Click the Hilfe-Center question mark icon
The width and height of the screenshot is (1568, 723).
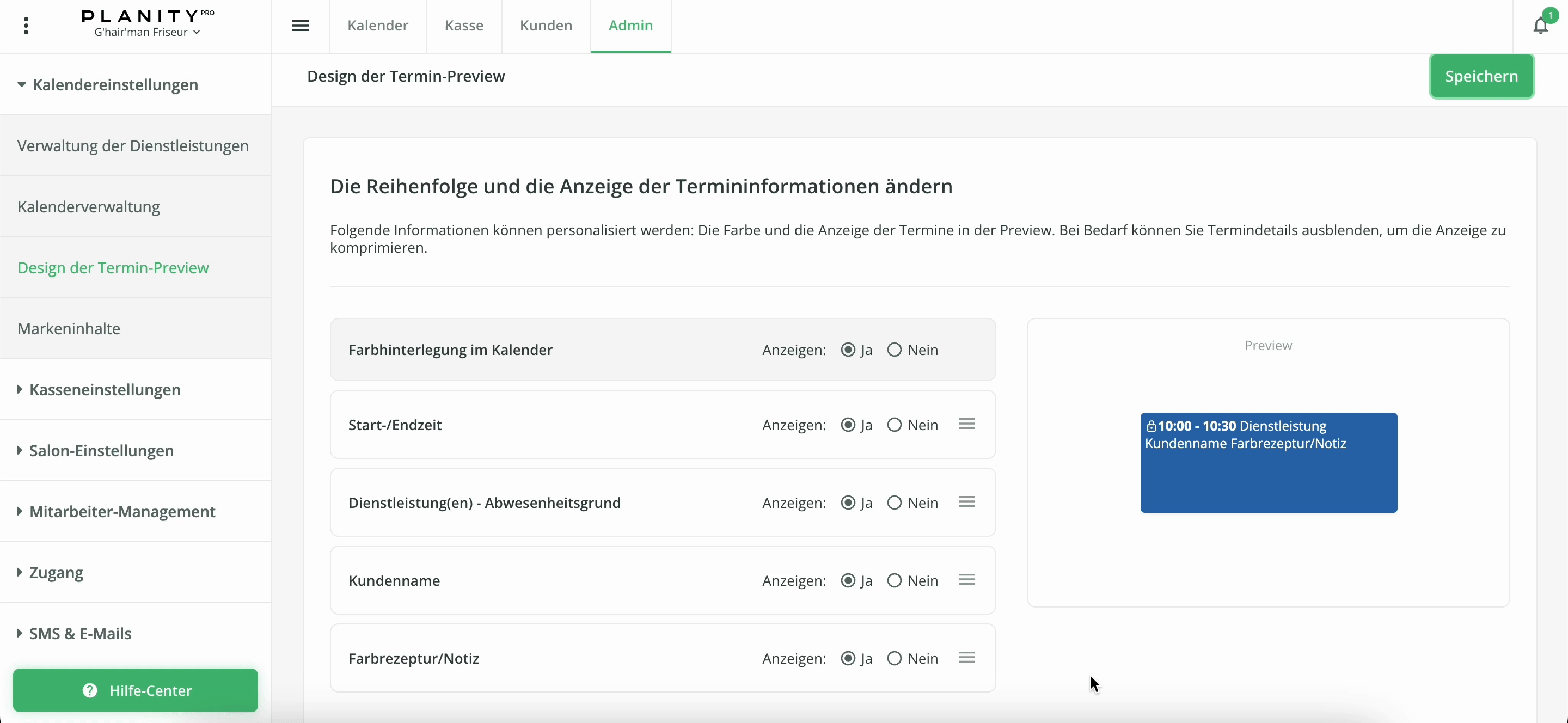pyautogui.click(x=89, y=690)
